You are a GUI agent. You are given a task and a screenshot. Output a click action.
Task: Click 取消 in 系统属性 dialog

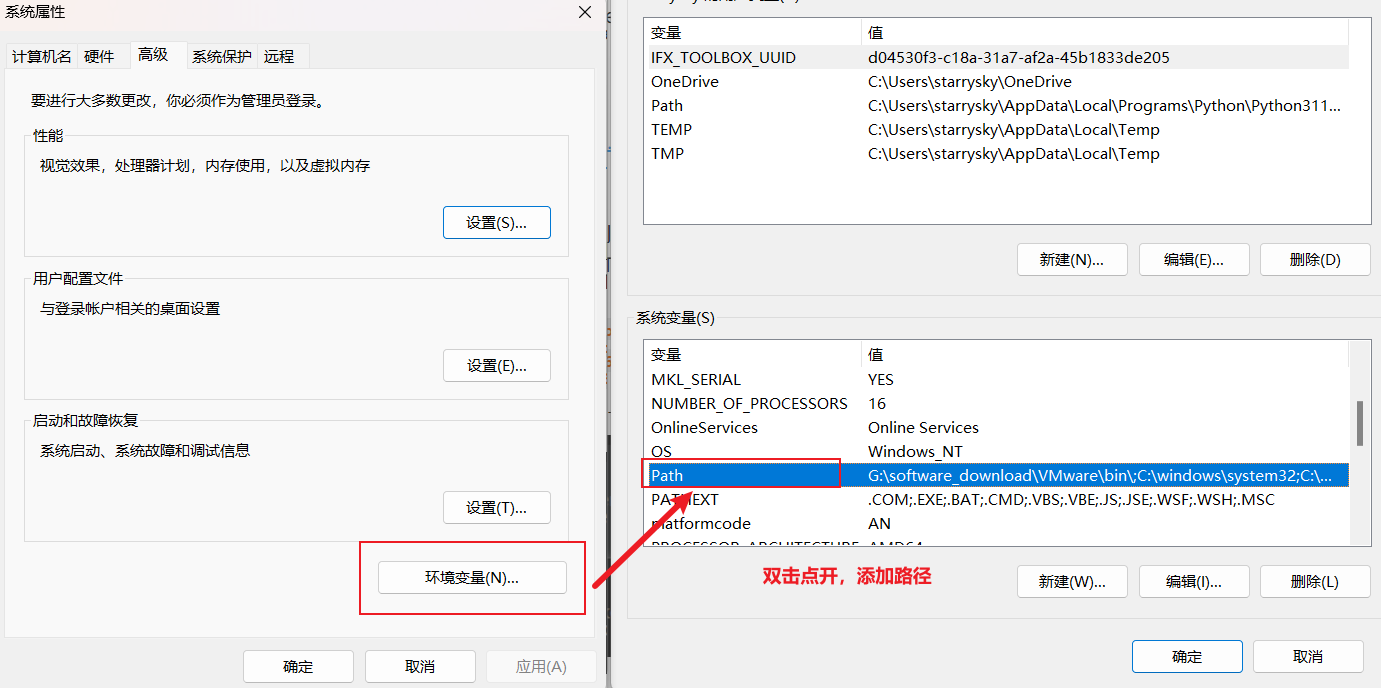(420, 667)
